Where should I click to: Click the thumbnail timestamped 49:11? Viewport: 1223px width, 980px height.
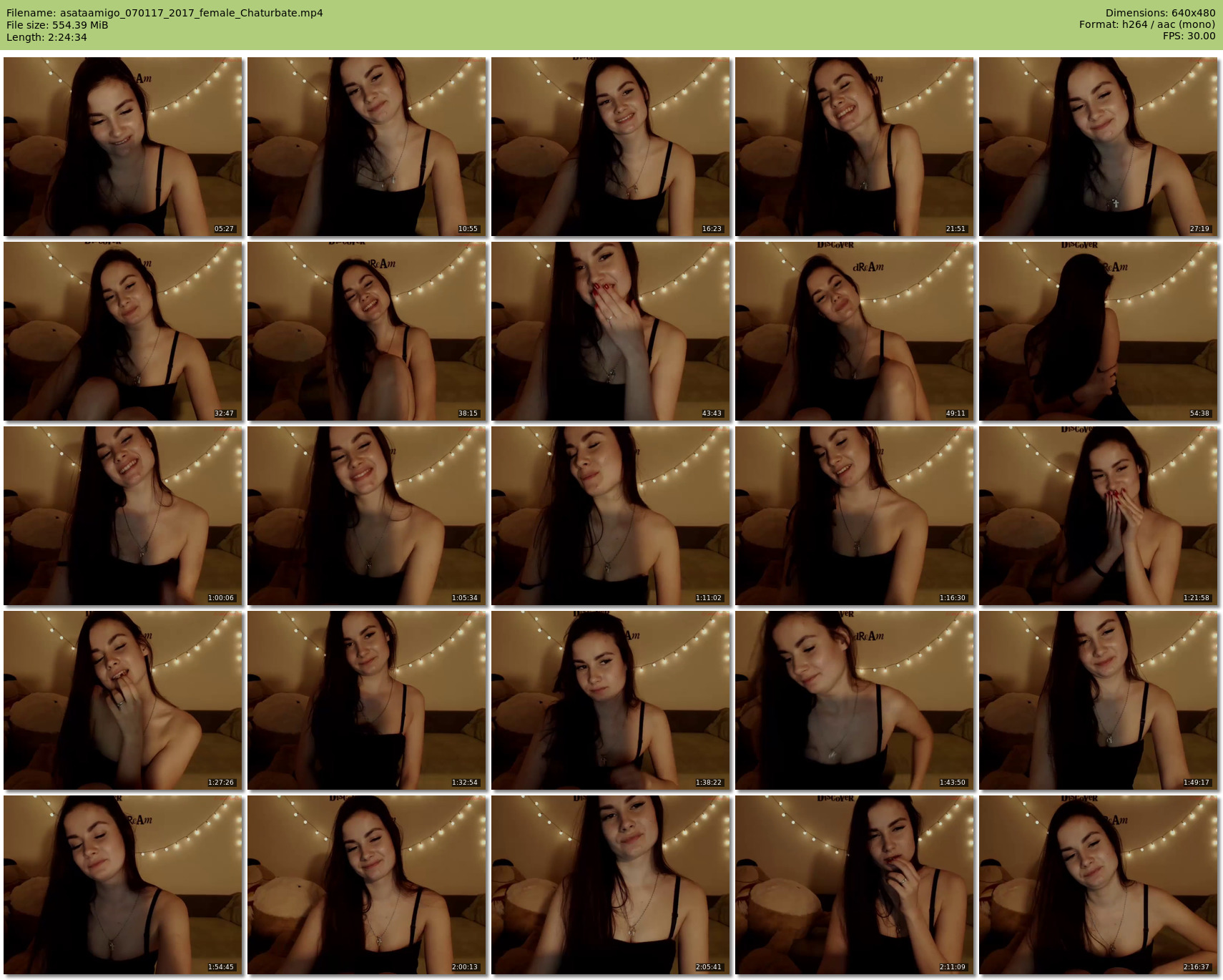855,331
